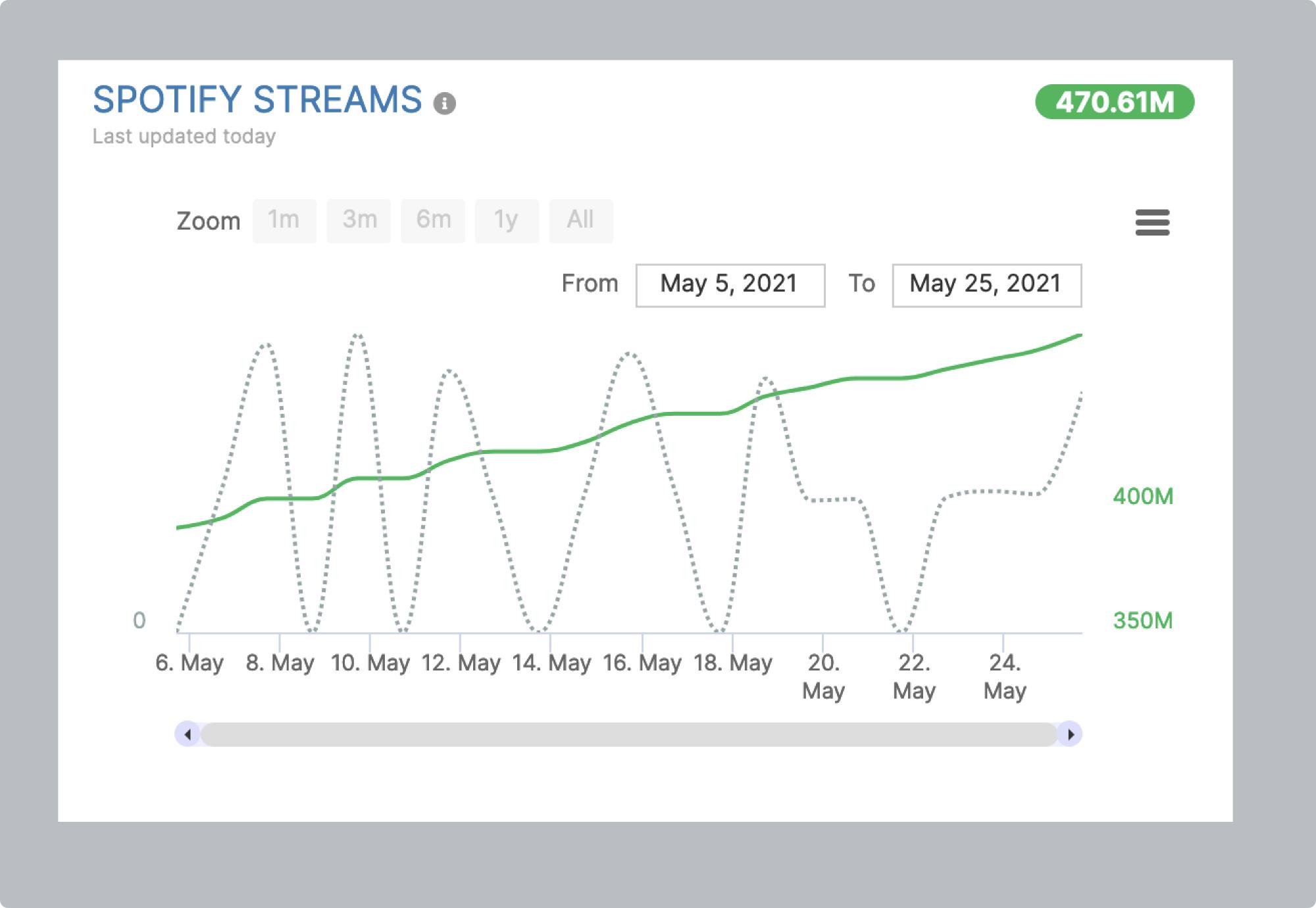
Task: Click the 470.61M total streams badge
Action: pos(1115,102)
